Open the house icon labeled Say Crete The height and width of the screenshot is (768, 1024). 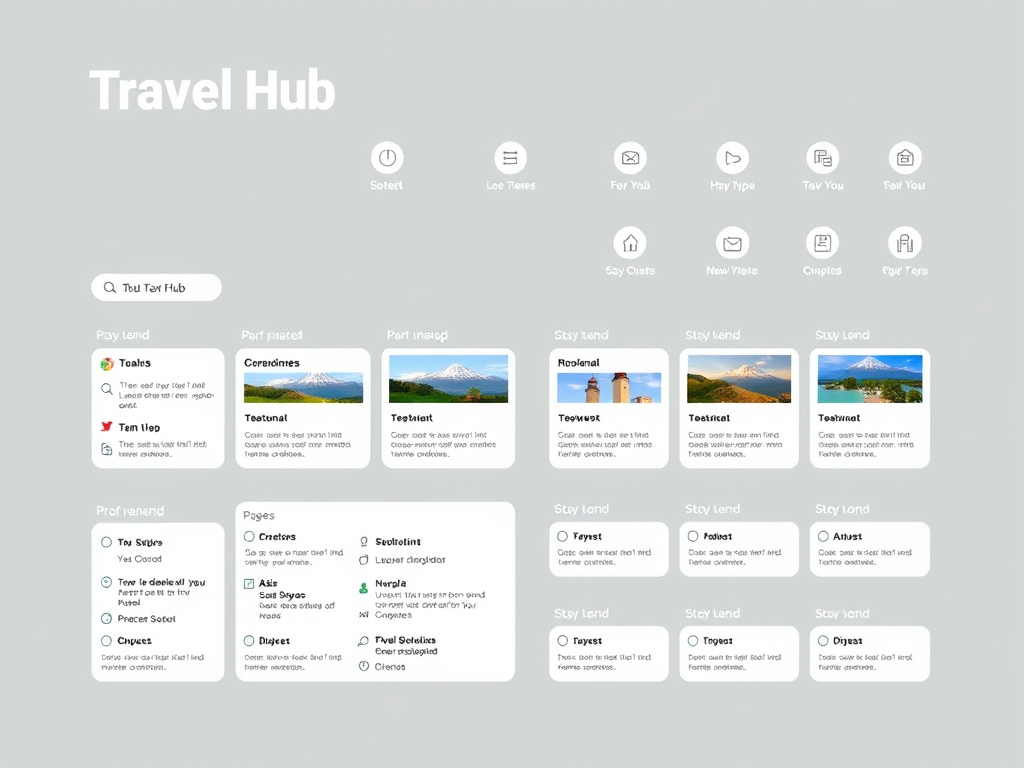click(630, 243)
